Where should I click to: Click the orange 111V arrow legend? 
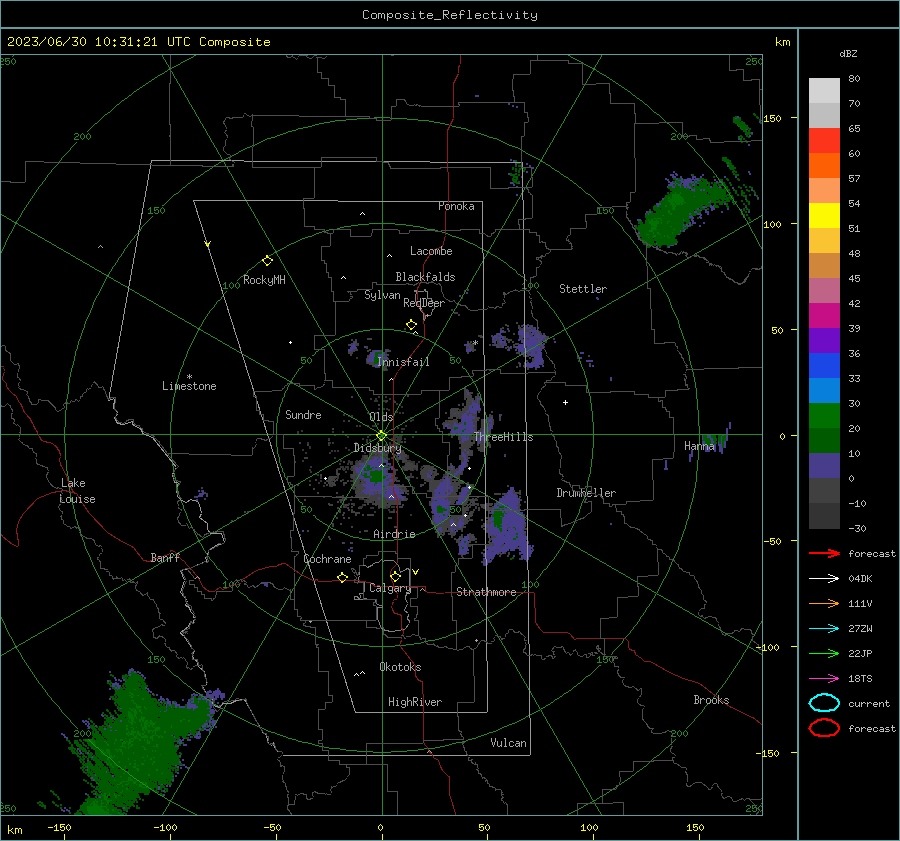coord(824,603)
